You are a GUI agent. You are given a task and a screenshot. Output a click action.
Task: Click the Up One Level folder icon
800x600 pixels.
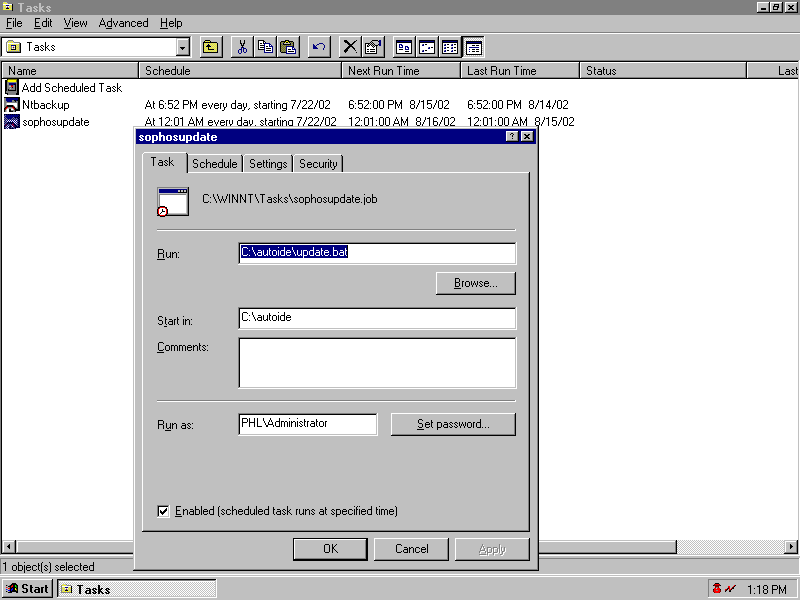point(211,47)
